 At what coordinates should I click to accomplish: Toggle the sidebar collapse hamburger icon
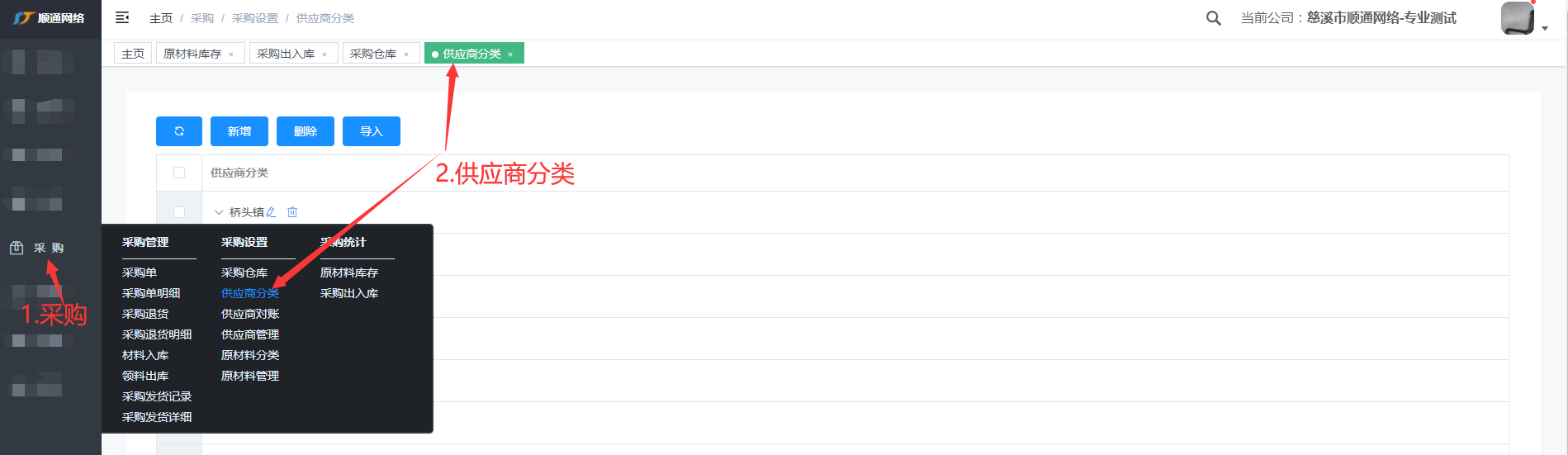coord(122,17)
